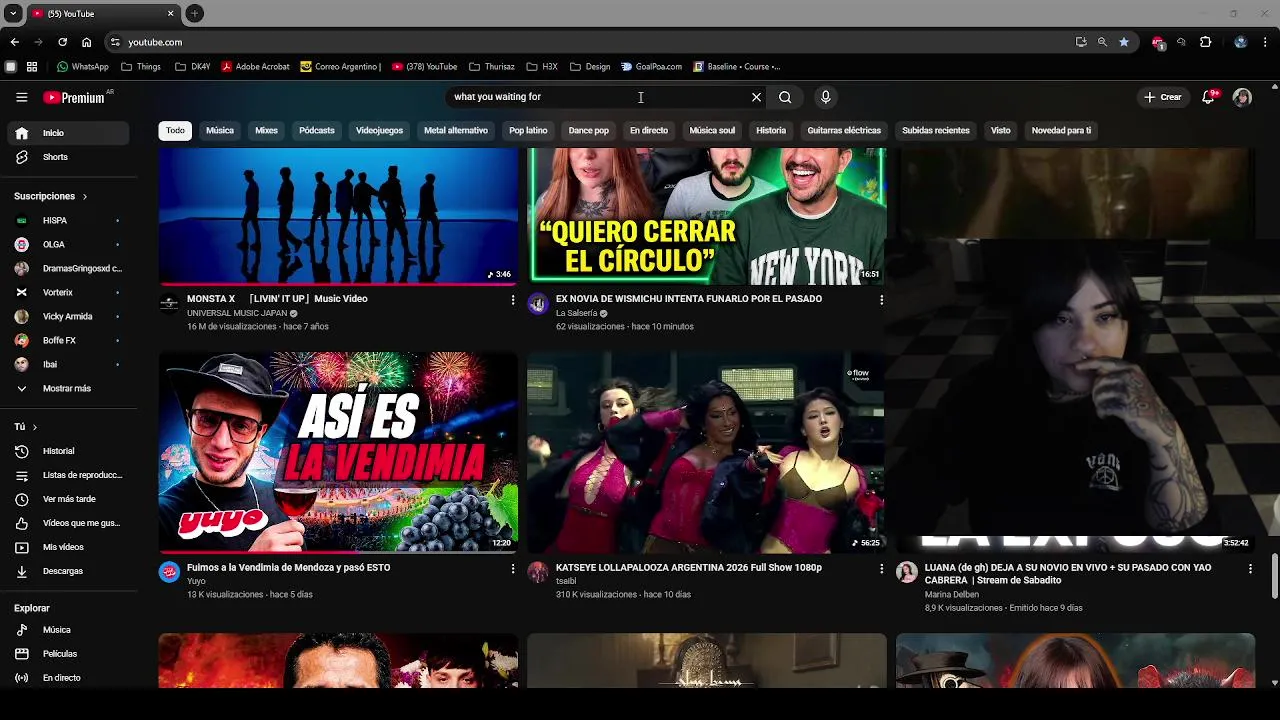The image size is (1280, 720).
Task: Open more options for KATSEYE LOLLAPALOOZA video
Action: click(x=881, y=568)
